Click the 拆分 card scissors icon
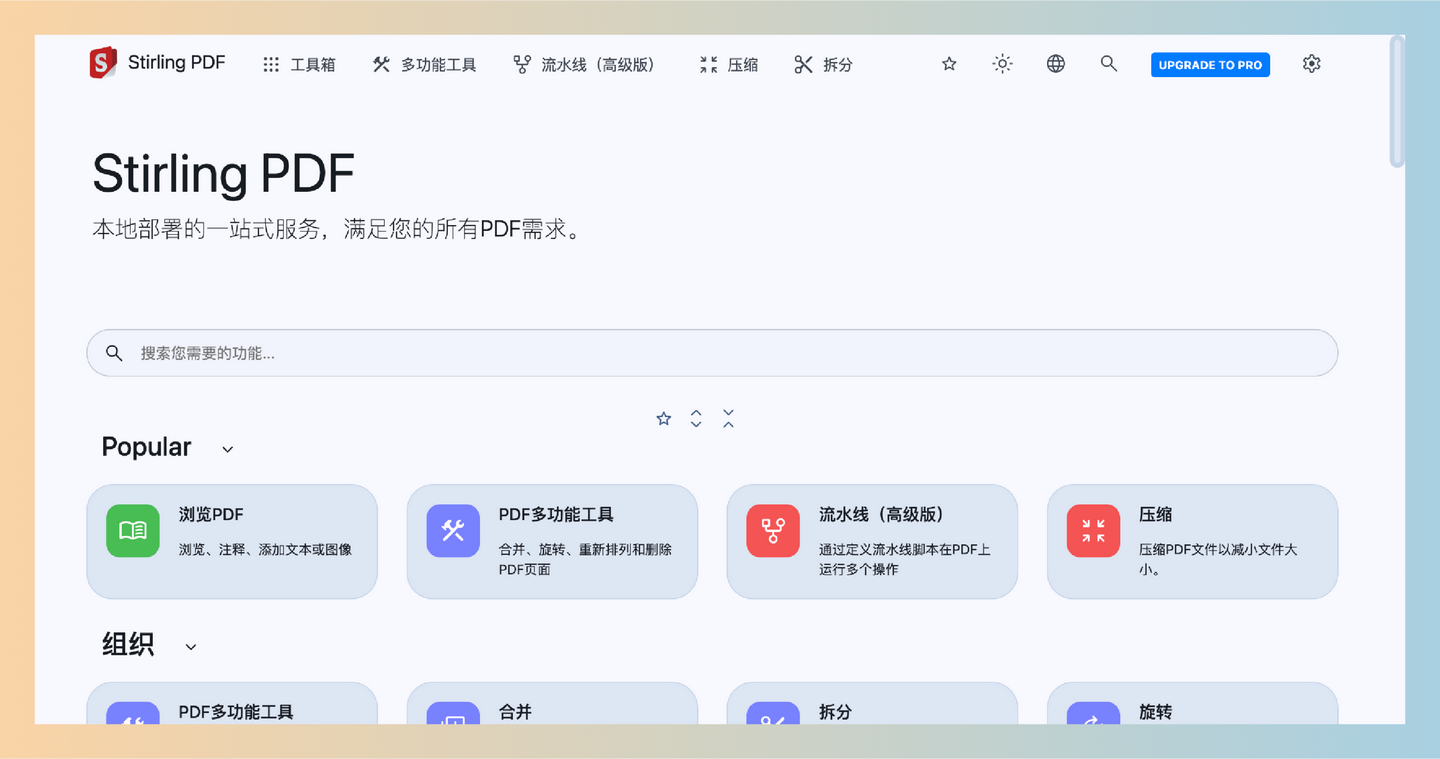 click(x=773, y=714)
